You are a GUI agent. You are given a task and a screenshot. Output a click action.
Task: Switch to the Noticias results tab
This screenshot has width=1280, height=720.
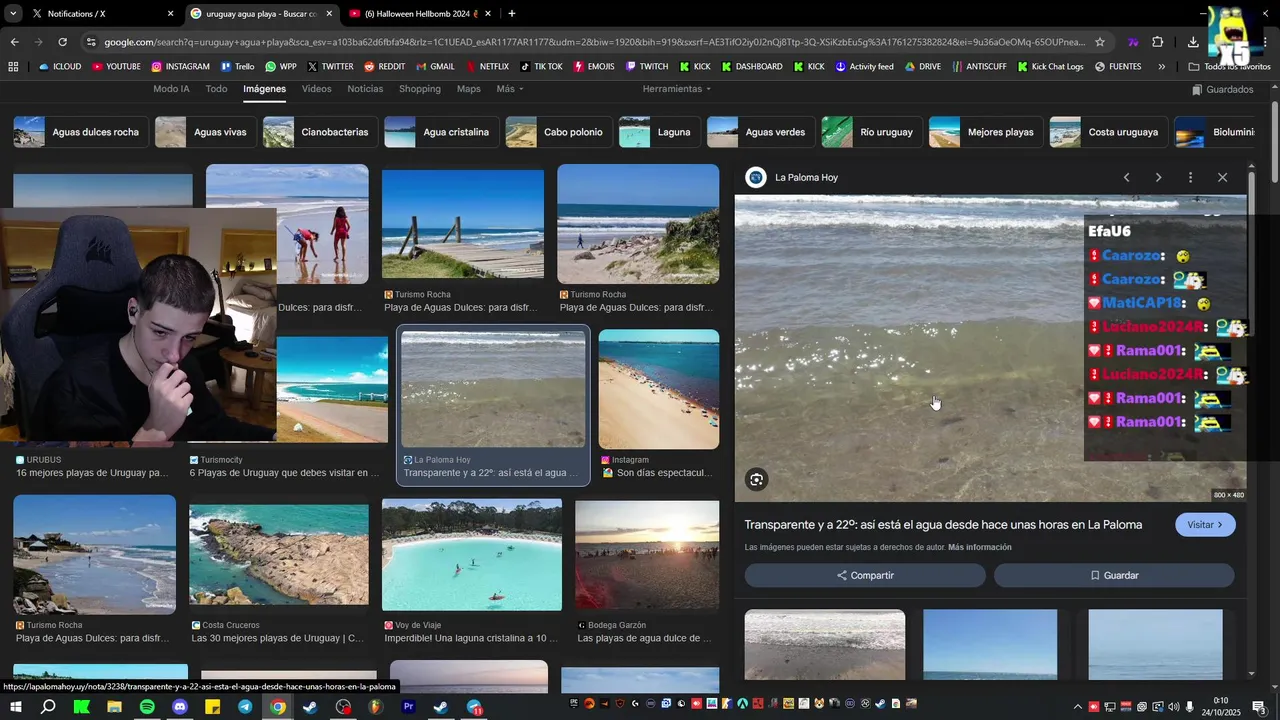[365, 89]
